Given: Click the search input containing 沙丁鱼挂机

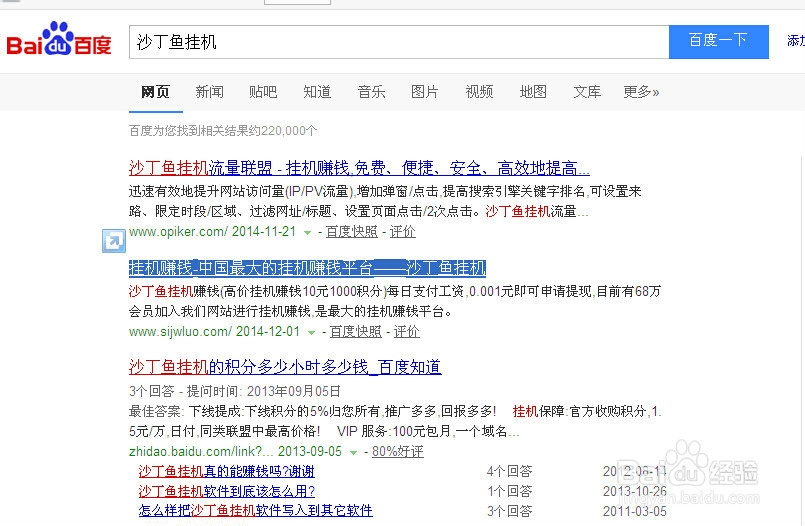Looking at the screenshot, I should (x=399, y=42).
